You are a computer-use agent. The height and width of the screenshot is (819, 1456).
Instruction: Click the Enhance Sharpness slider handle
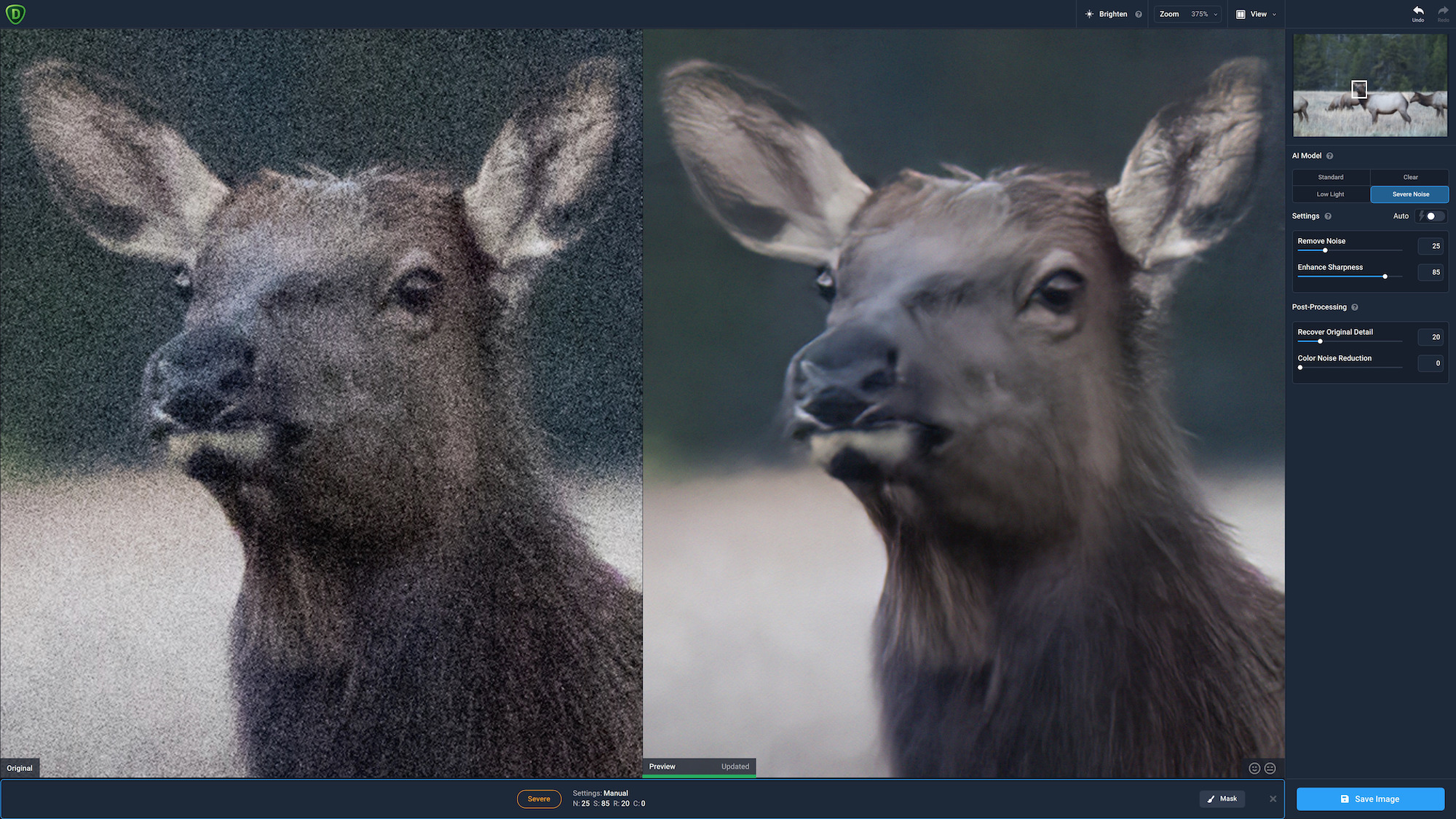point(1385,277)
